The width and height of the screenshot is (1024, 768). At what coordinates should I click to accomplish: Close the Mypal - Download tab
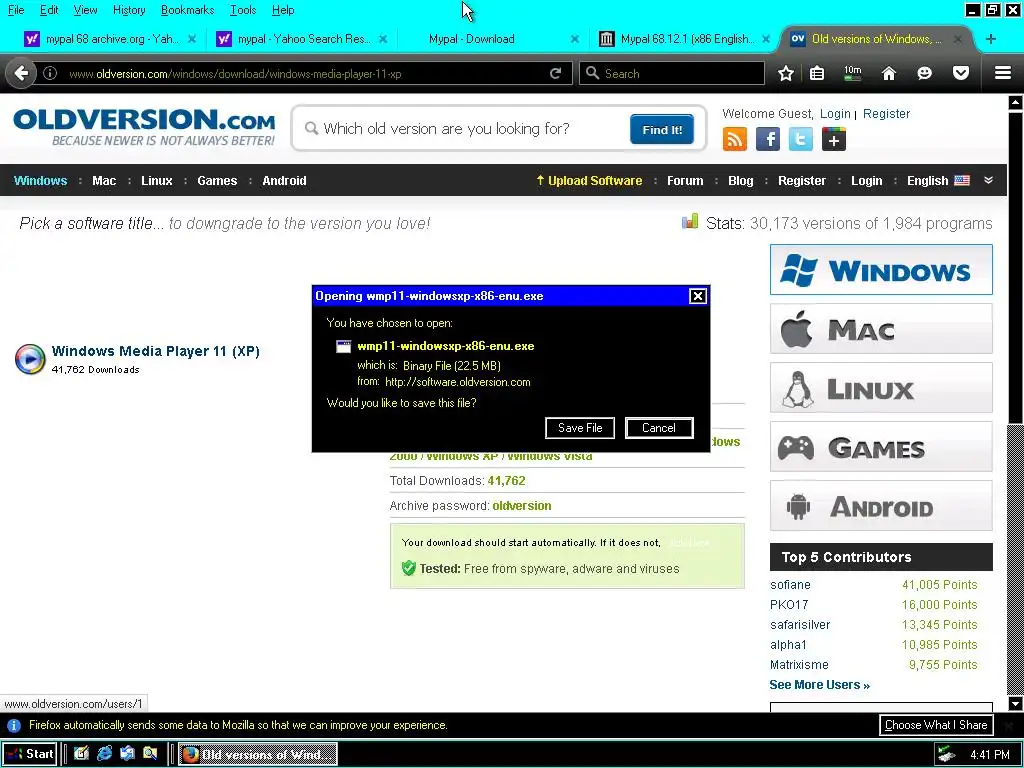[x=575, y=39]
